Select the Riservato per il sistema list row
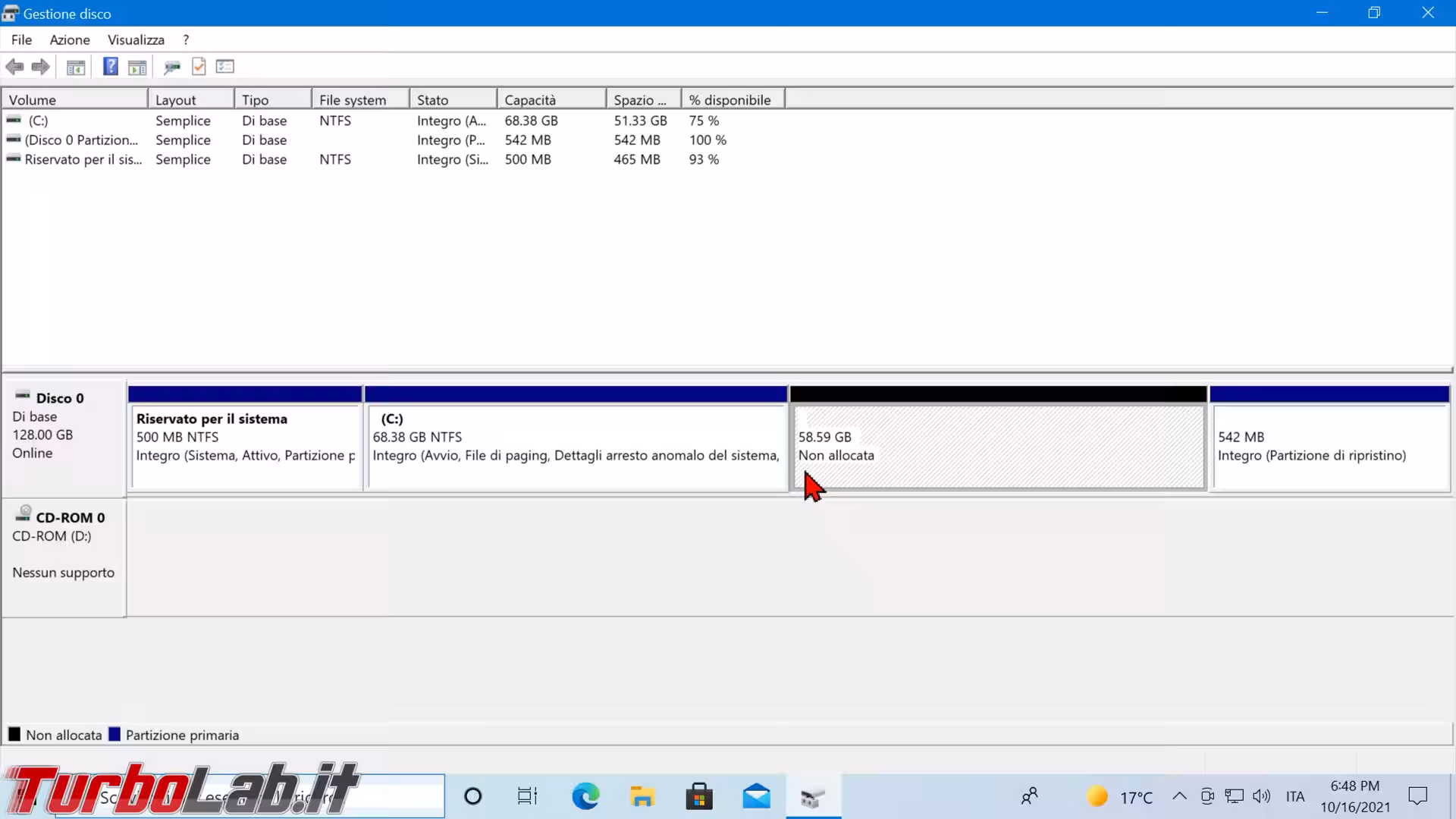Image resolution: width=1456 pixels, height=819 pixels. (x=82, y=159)
